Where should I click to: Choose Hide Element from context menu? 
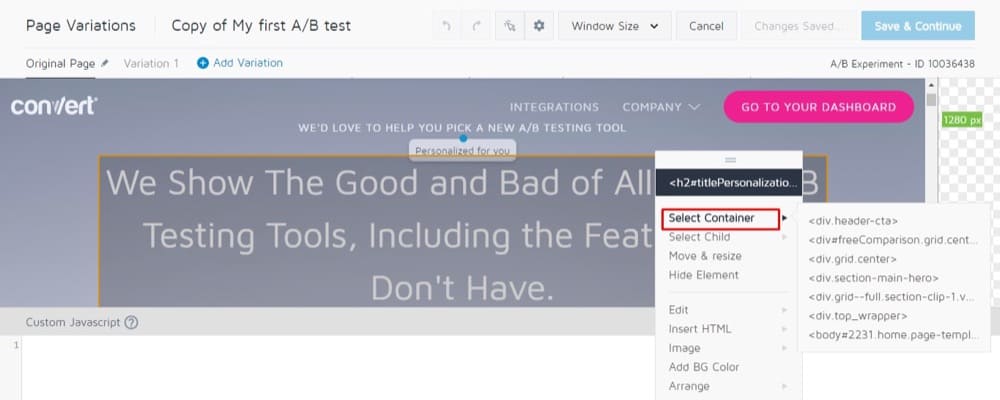703,275
